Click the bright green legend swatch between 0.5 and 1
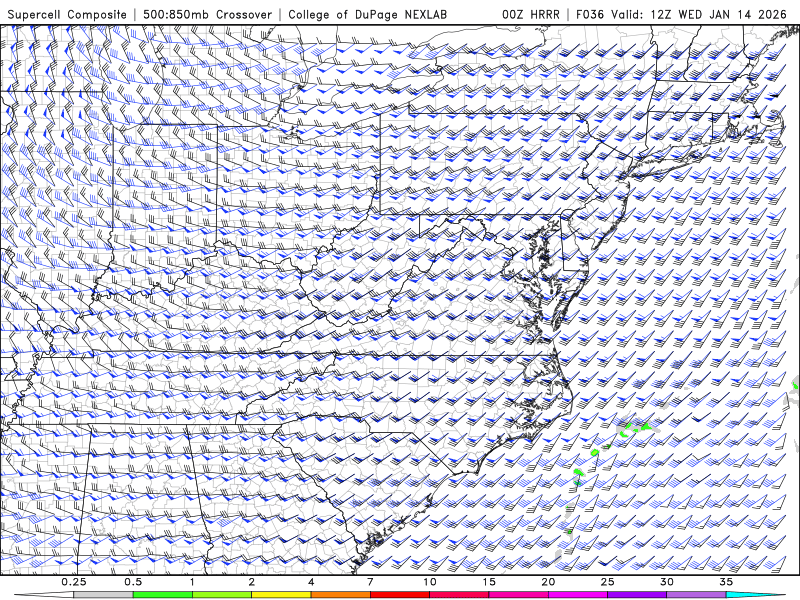The image size is (800, 600). (162, 595)
